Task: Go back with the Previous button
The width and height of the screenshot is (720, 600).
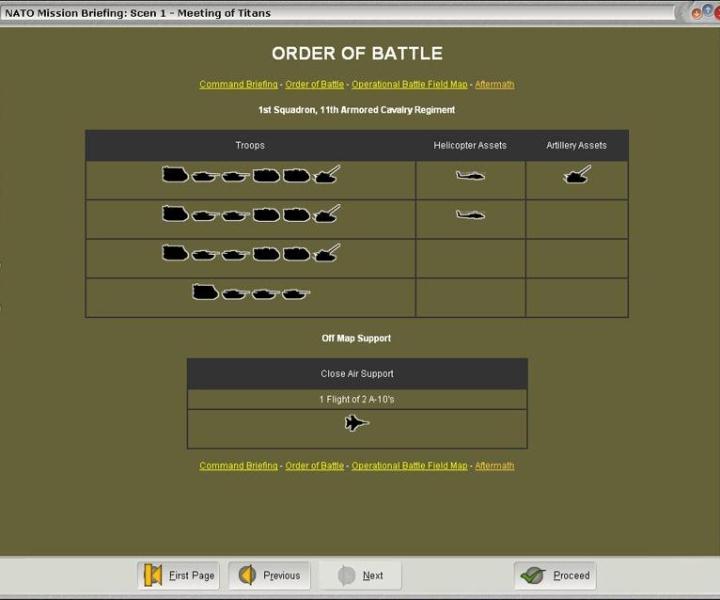Action: 270,575
